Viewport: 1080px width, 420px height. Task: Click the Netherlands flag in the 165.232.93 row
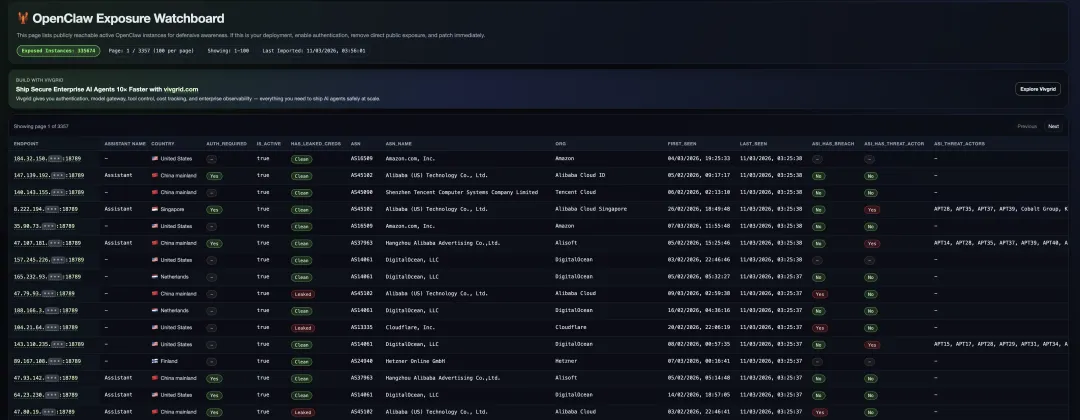[155, 277]
